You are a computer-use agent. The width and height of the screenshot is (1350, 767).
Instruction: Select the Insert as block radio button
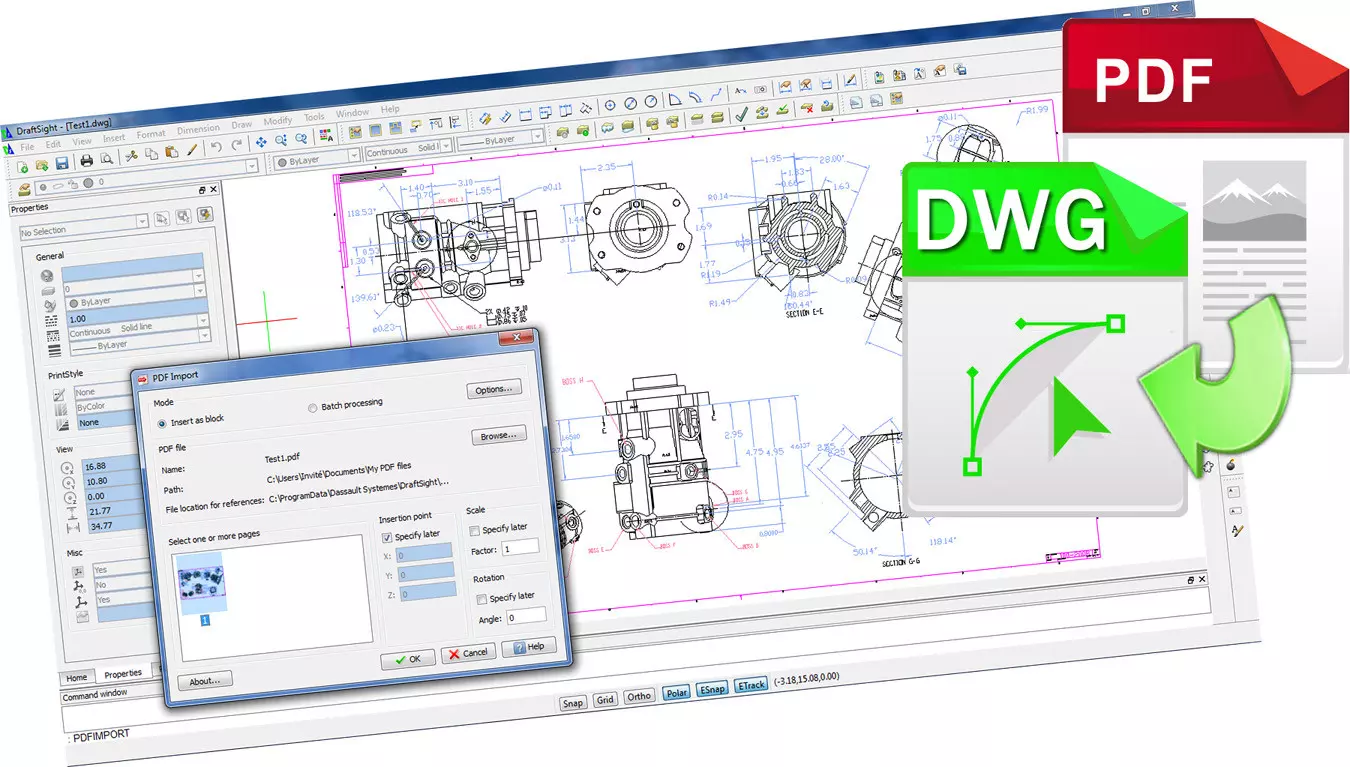tap(162, 423)
